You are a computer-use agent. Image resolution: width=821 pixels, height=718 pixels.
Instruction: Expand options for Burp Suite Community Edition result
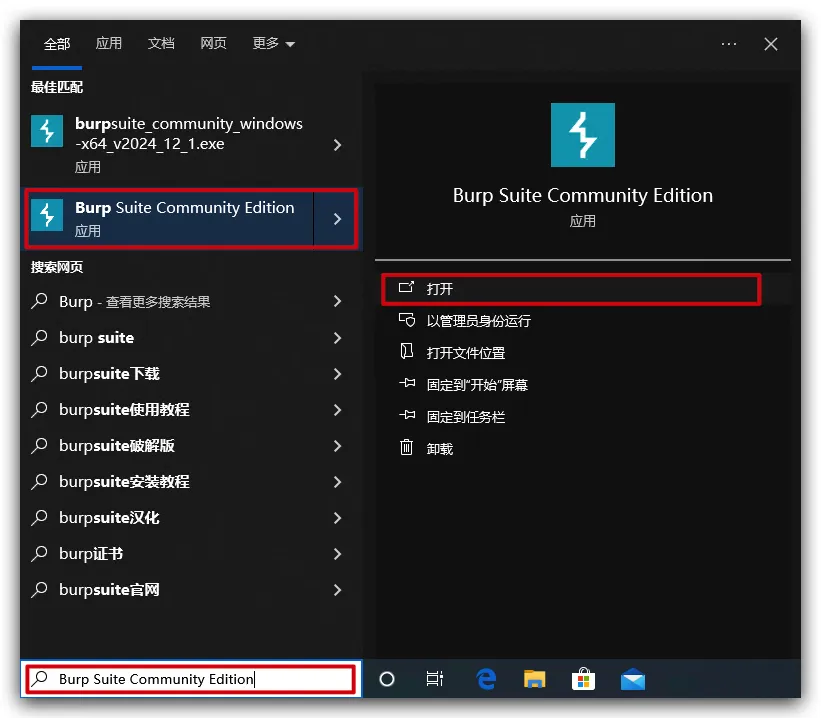pos(337,219)
